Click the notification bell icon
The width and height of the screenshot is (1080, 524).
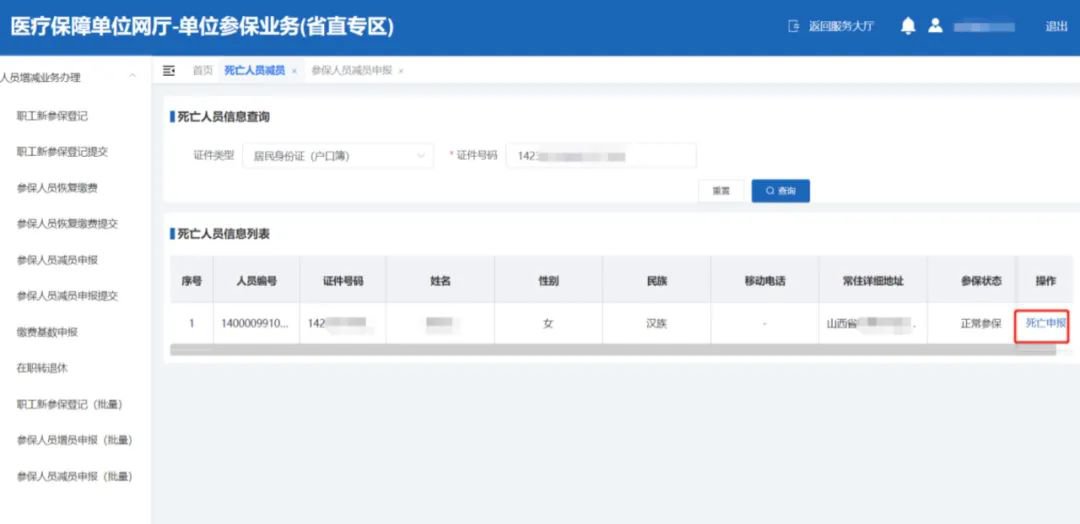point(908,27)
